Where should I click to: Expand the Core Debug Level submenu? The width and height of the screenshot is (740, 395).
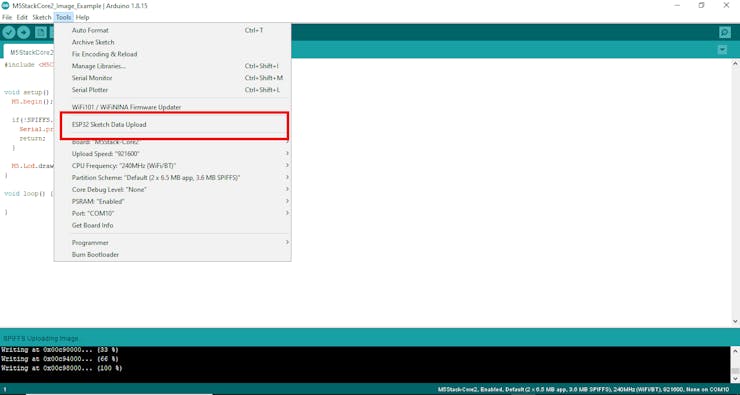(173, 189)
